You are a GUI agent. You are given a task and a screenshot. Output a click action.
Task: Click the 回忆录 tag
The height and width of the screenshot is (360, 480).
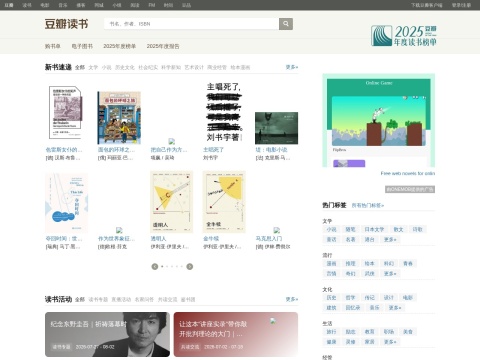[x=353, y=307]
